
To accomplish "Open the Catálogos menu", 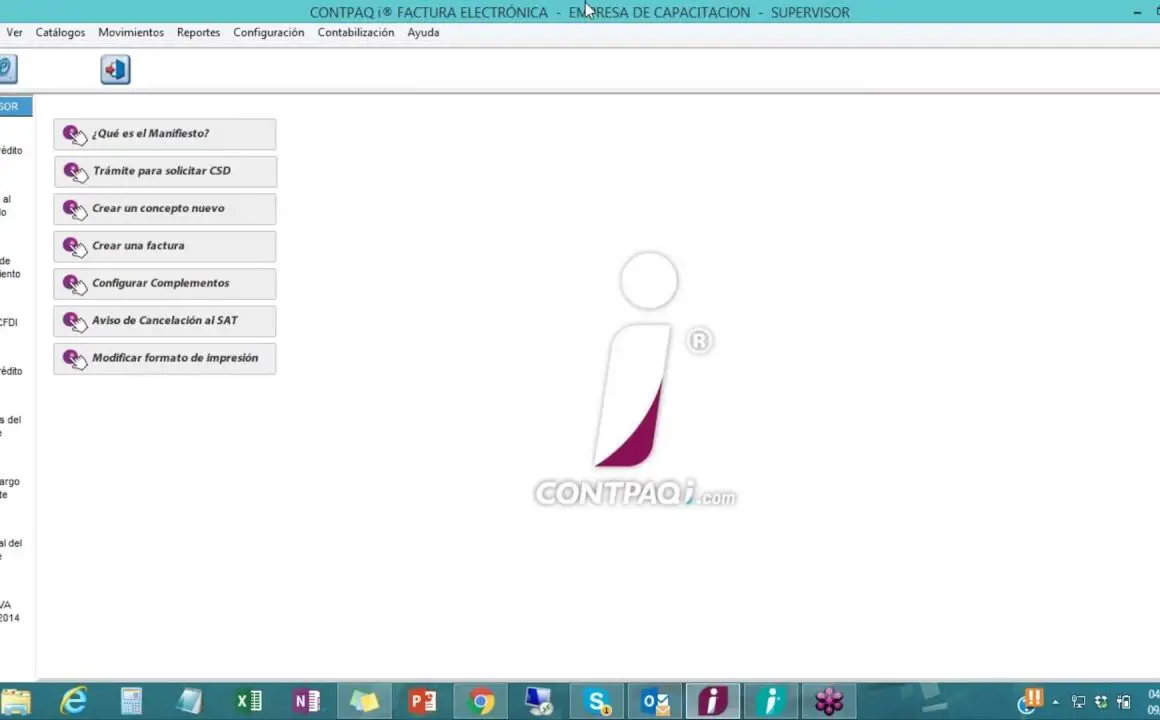I will 60,32.
